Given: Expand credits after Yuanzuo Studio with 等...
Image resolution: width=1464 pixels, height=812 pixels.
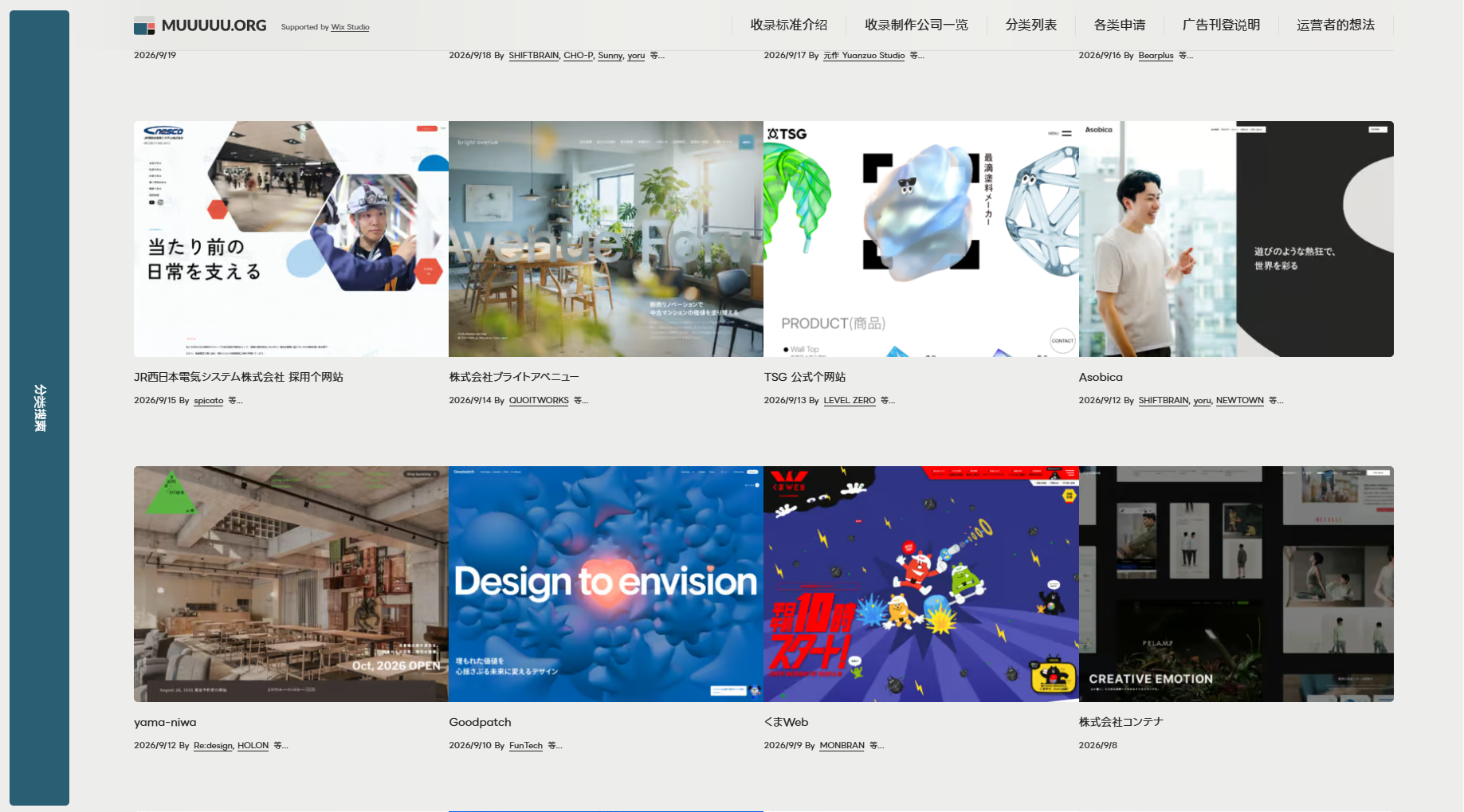Looking at the screenshot, I should (x=917, y=56).
